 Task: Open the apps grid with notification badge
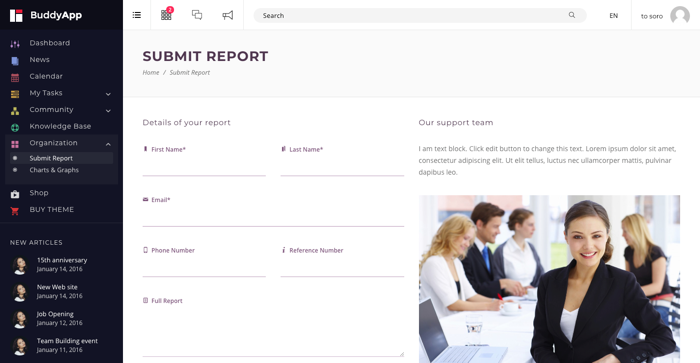pos(167,14)
